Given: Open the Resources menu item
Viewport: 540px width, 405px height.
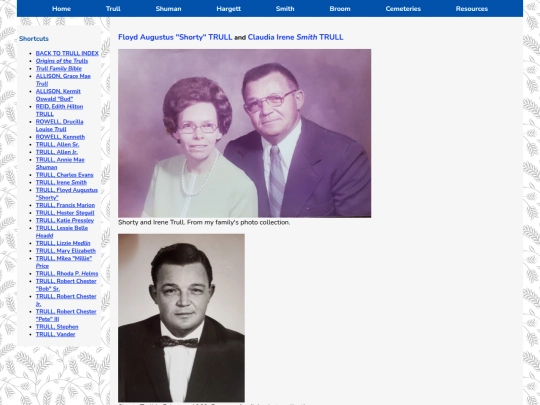Looking at the screenshot, I should (x=471, y=9).
